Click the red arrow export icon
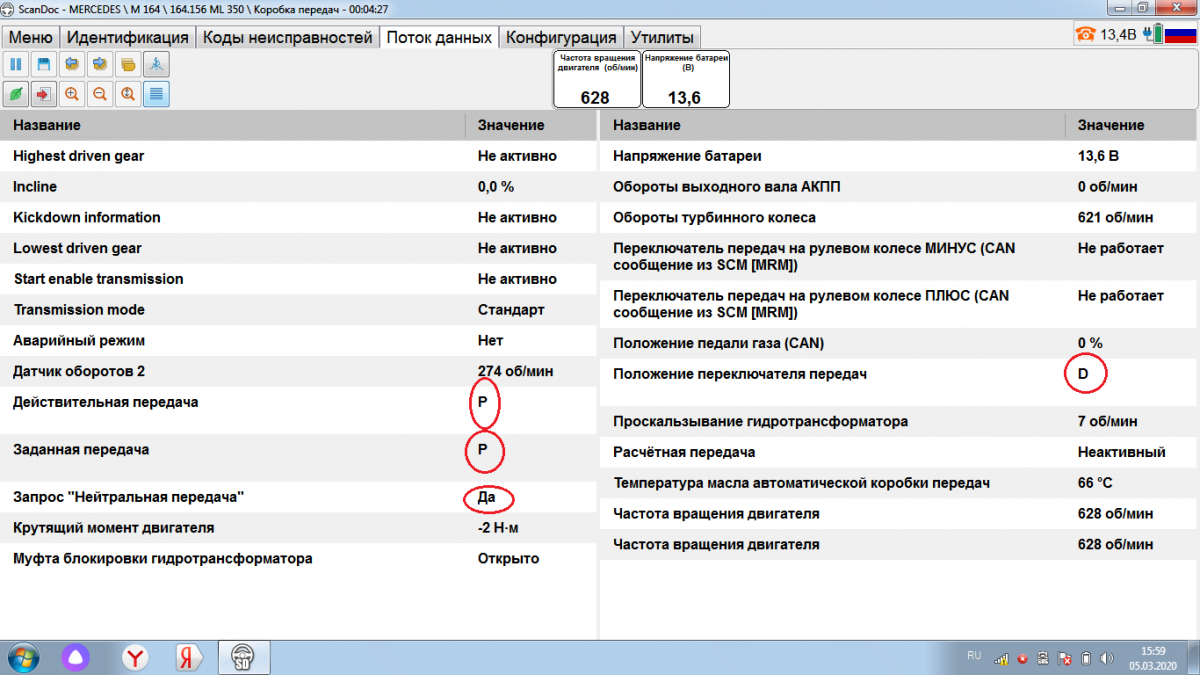The height and width of the screenshot is (675, 1200). coord(44,94)
